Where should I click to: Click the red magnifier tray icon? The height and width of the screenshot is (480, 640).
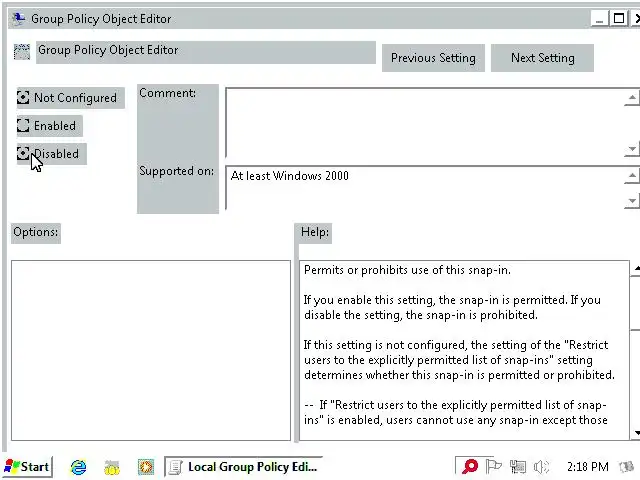470,466
